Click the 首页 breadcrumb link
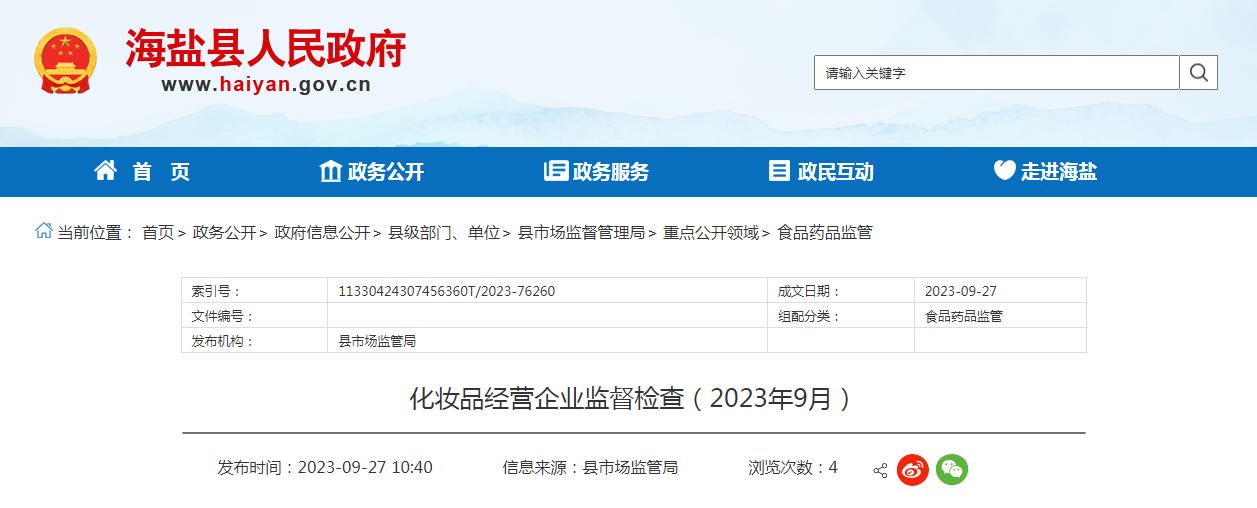The image size is (1257, 508). 158,232
